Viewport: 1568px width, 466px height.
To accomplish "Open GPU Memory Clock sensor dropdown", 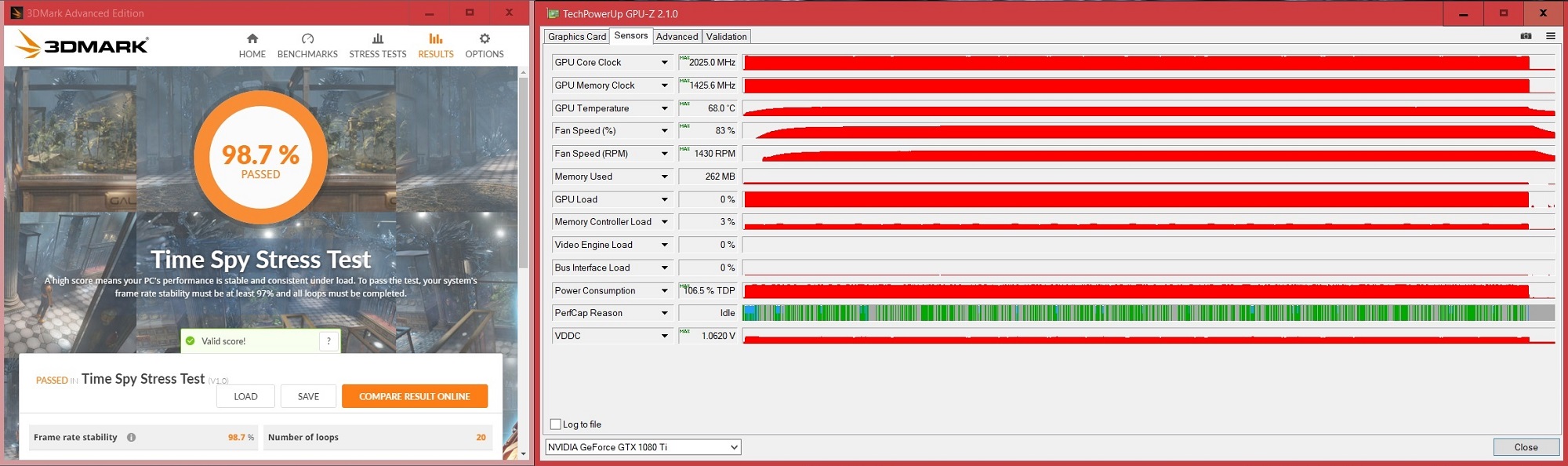I will tap(664, 85).
